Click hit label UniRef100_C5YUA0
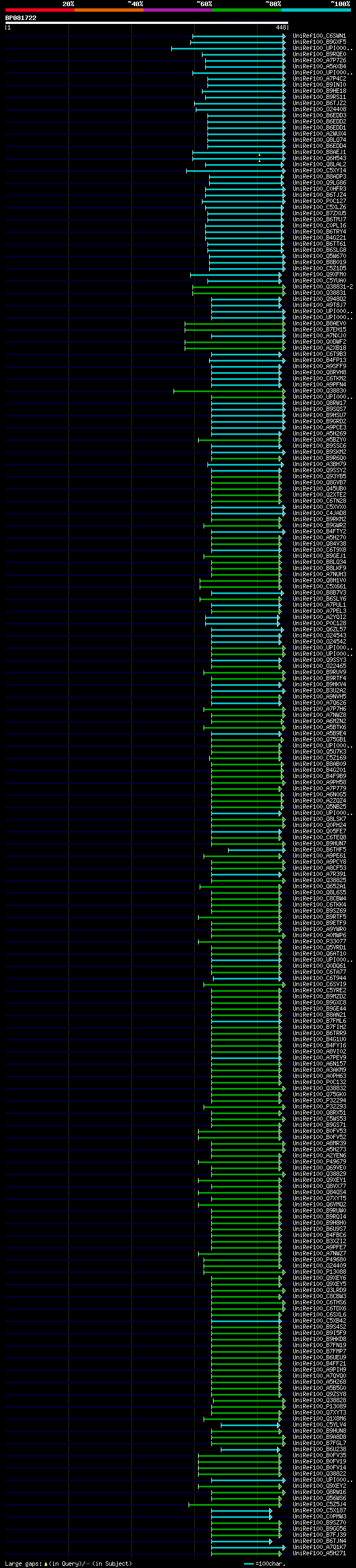 tap(319, 280)
